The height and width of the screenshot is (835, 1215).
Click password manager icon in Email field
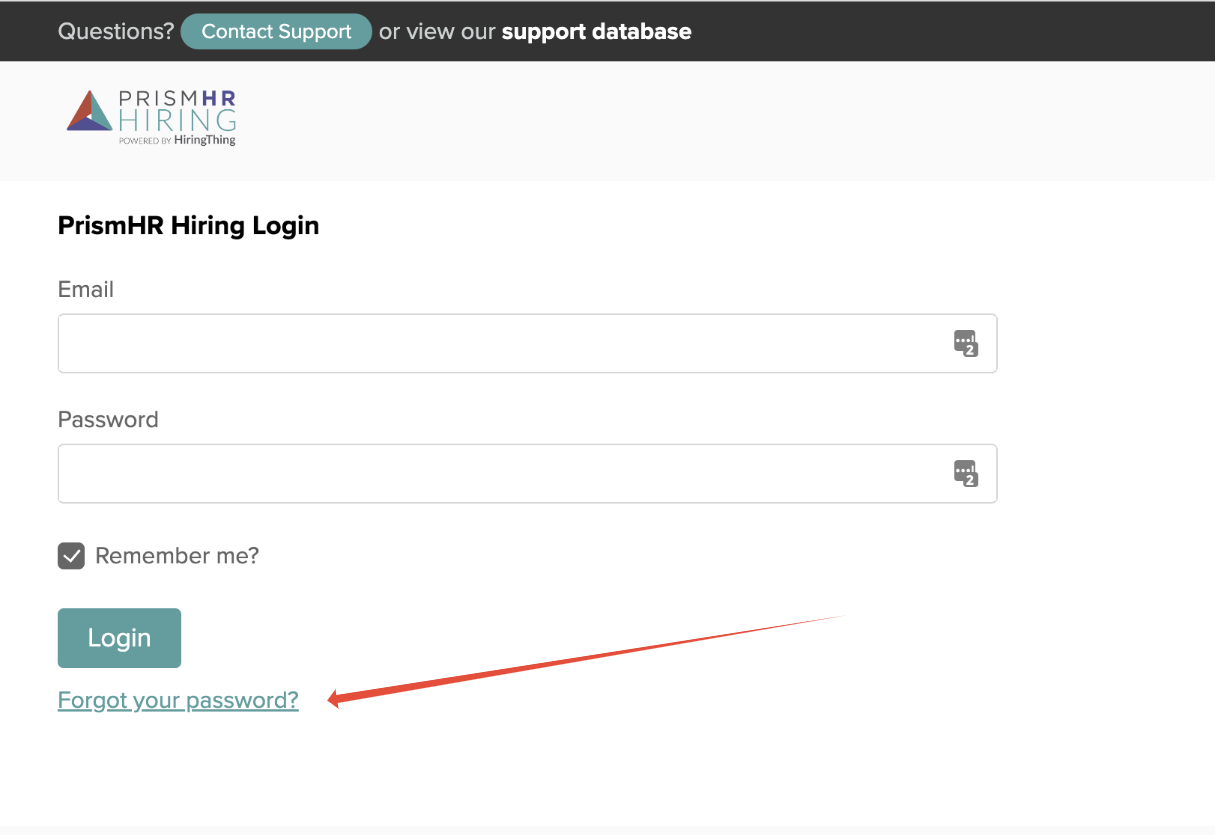pos(965,344)
